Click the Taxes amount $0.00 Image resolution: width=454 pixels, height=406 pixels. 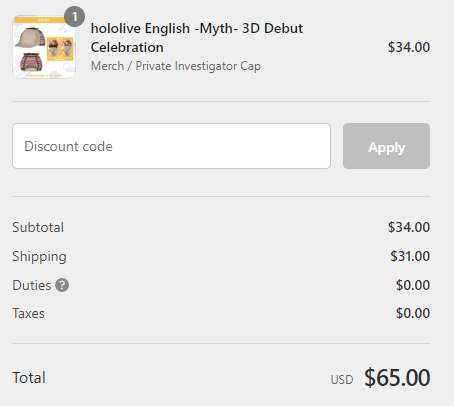tap(413, 313)
